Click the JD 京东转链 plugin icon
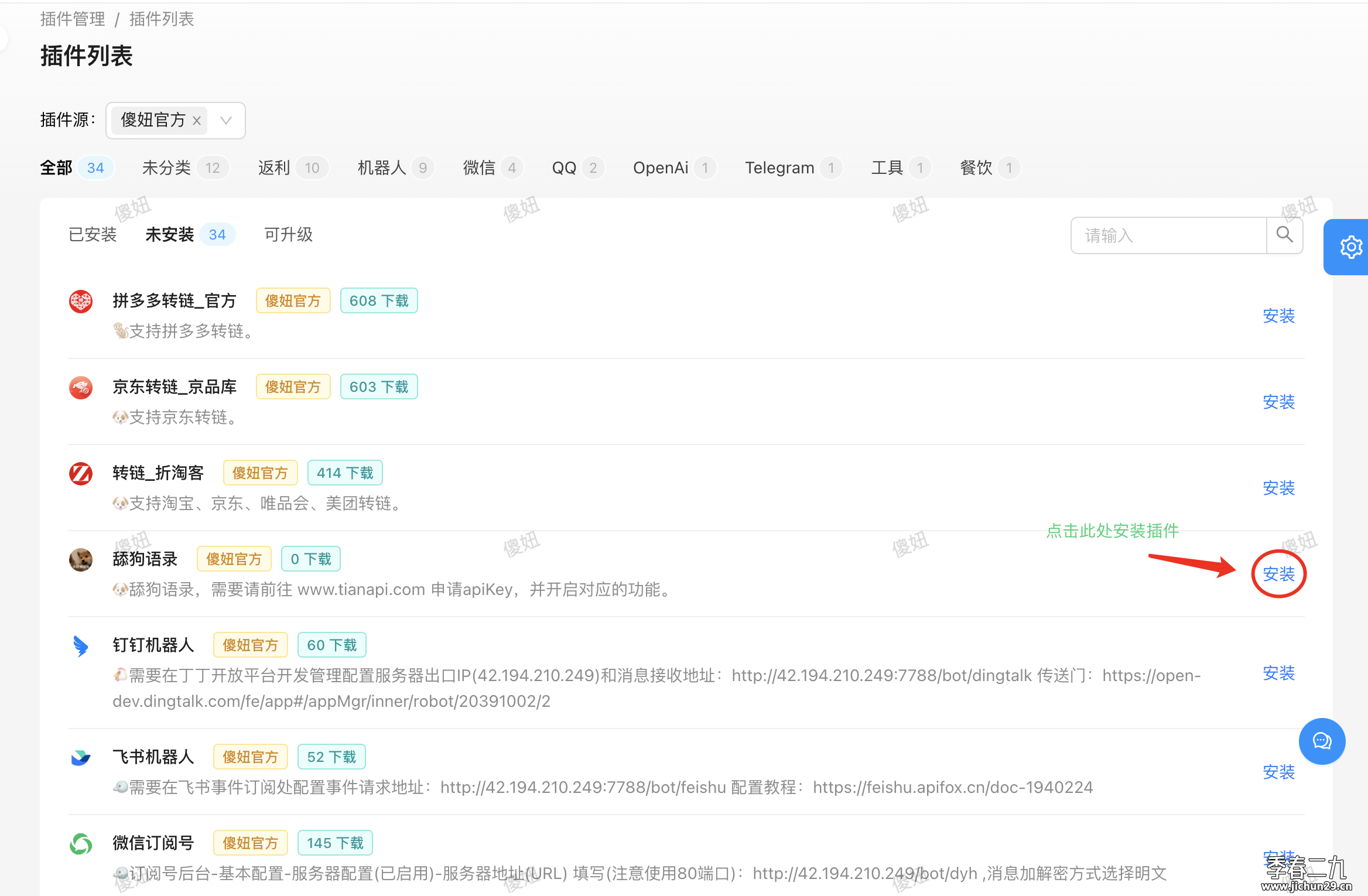The width and height of the screenshot is (1368, 896). click(81, 388)
